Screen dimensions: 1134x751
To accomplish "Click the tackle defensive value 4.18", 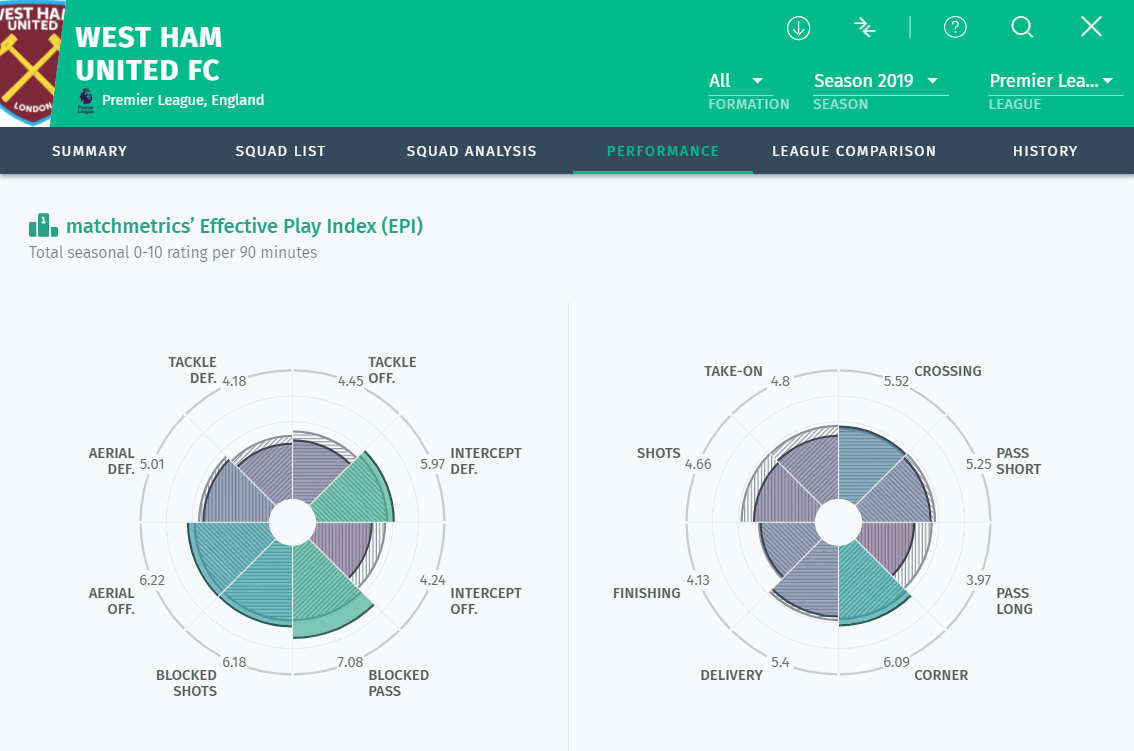I will 234,381.
